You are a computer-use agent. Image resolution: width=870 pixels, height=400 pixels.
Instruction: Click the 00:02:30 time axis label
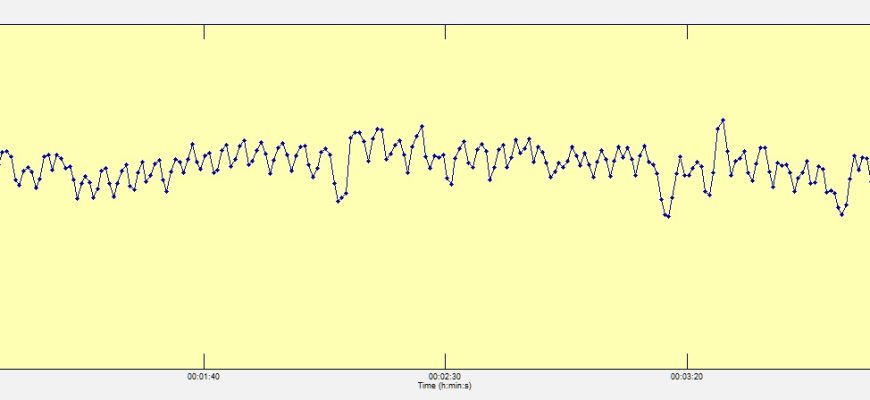click(x=445, y=377)
